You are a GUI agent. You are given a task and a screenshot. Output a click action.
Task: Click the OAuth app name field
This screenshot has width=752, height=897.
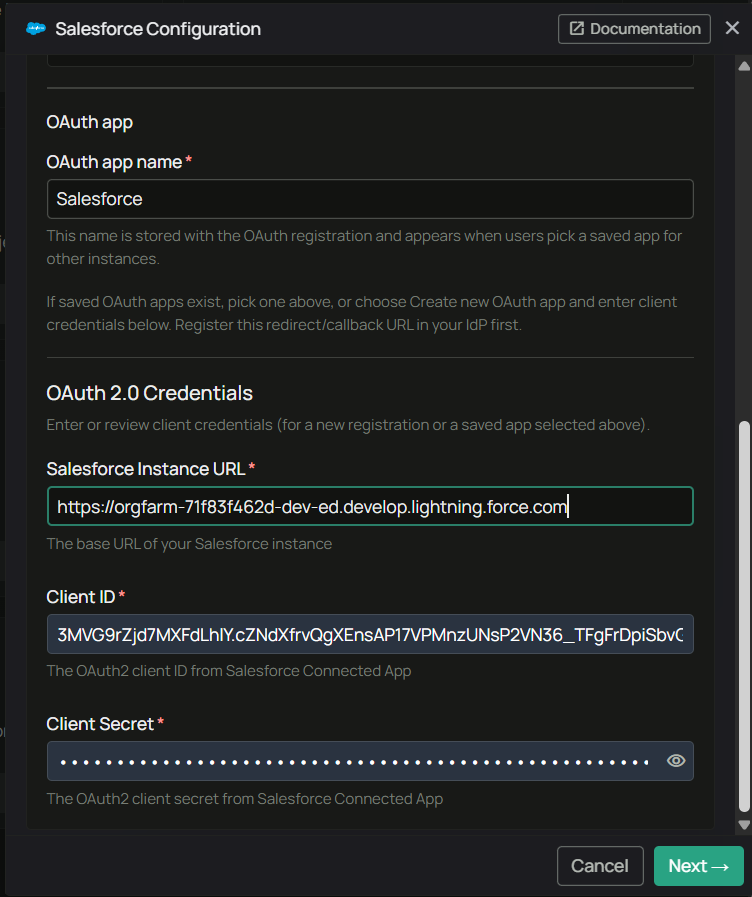coord(370,199)
